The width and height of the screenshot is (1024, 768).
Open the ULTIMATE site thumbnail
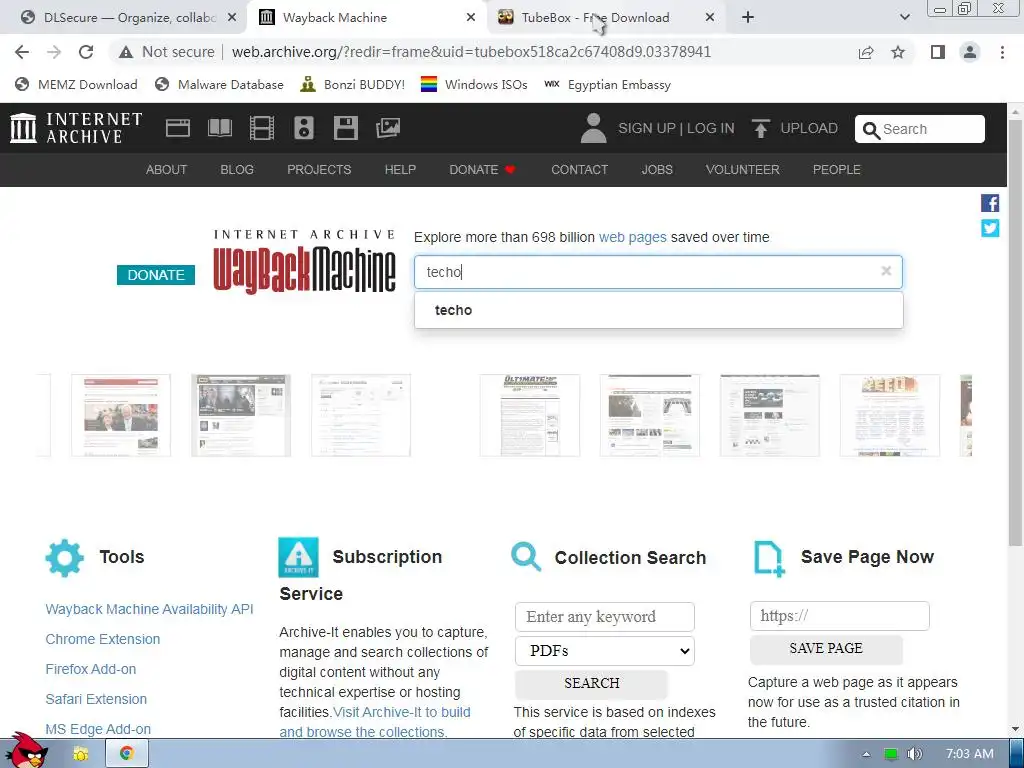(x=530, y=415)
